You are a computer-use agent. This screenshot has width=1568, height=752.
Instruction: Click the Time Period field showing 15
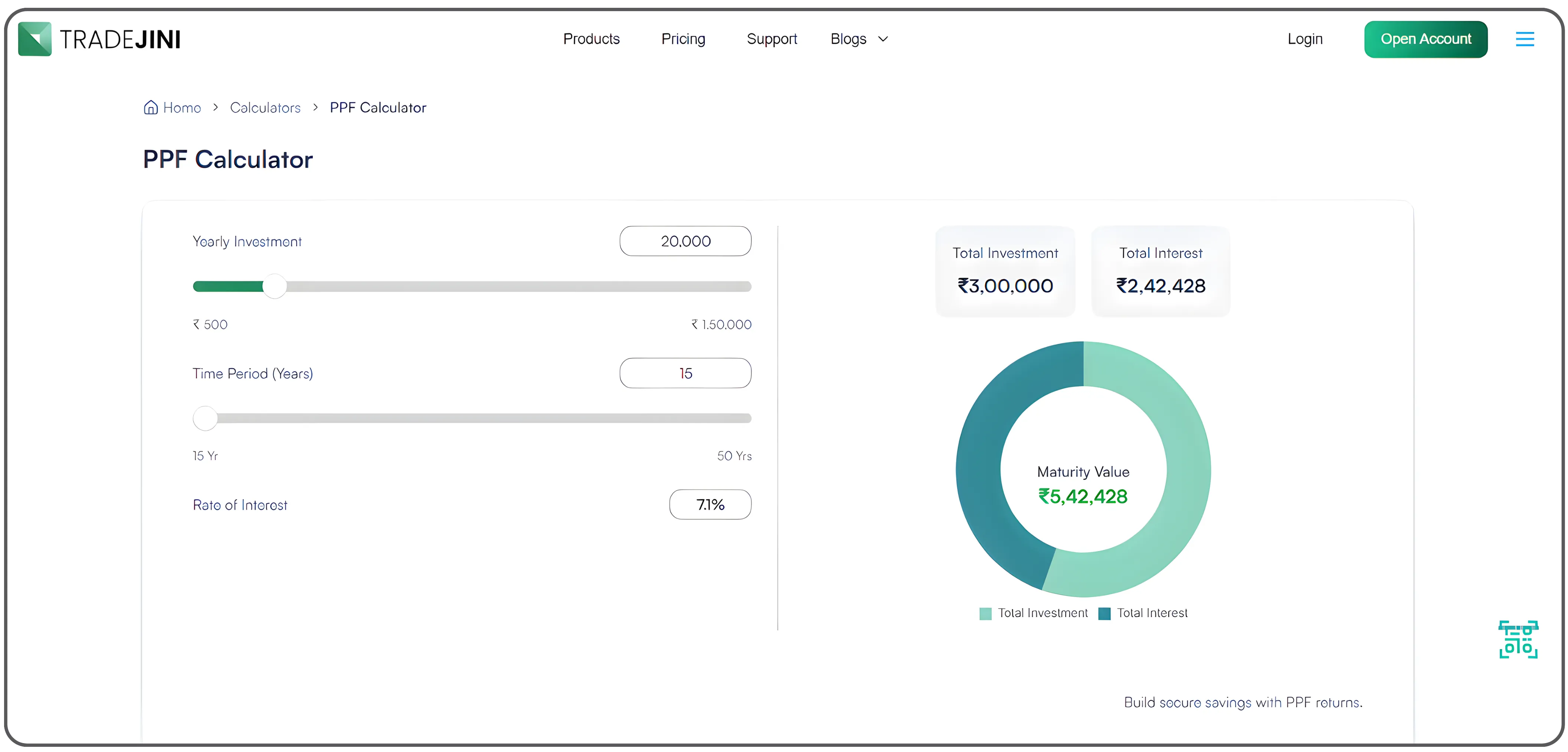685,372
